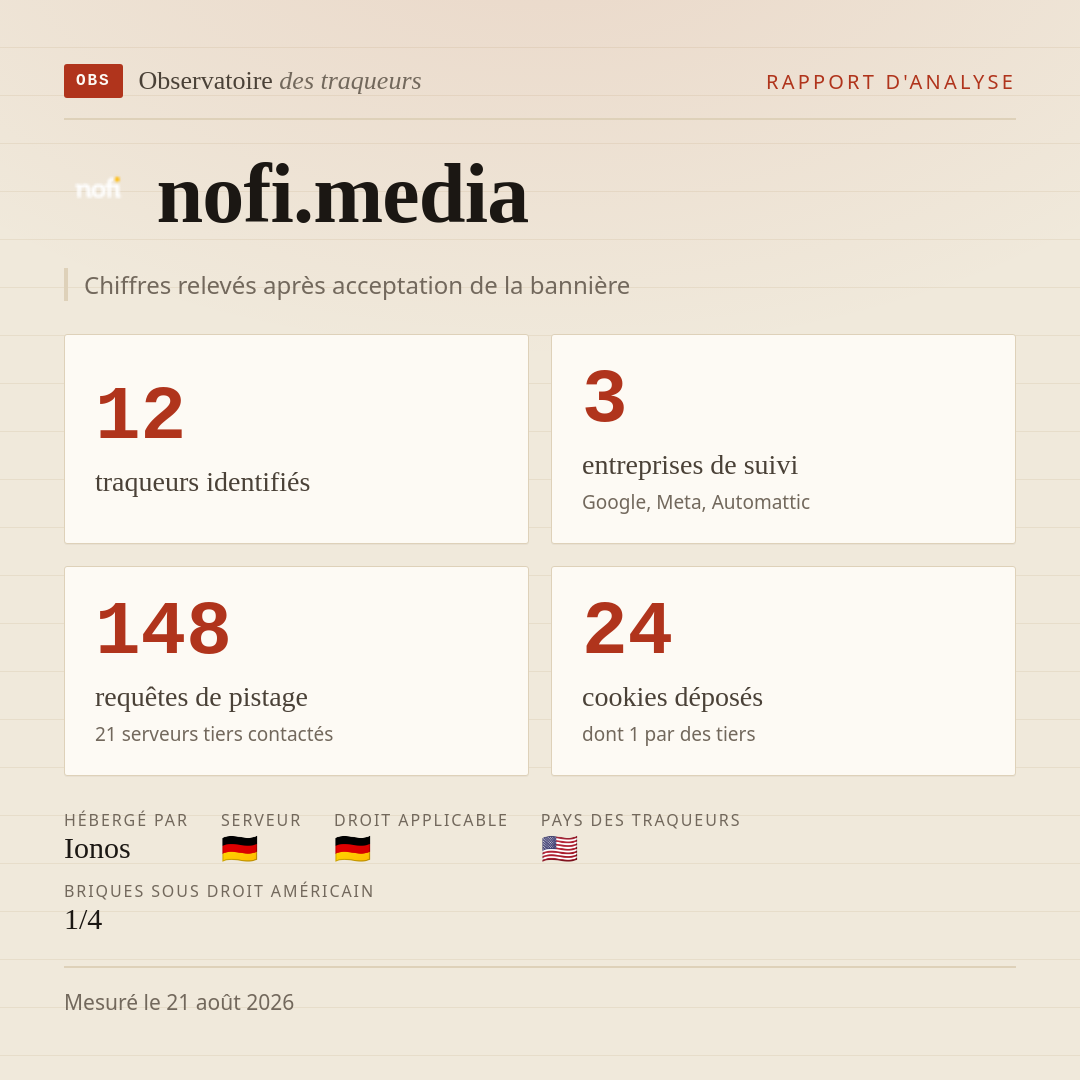This screenshot has height=1080, width=1080.
Task: Click the "requêtes de pistage" label
Action: coord(201,697)
